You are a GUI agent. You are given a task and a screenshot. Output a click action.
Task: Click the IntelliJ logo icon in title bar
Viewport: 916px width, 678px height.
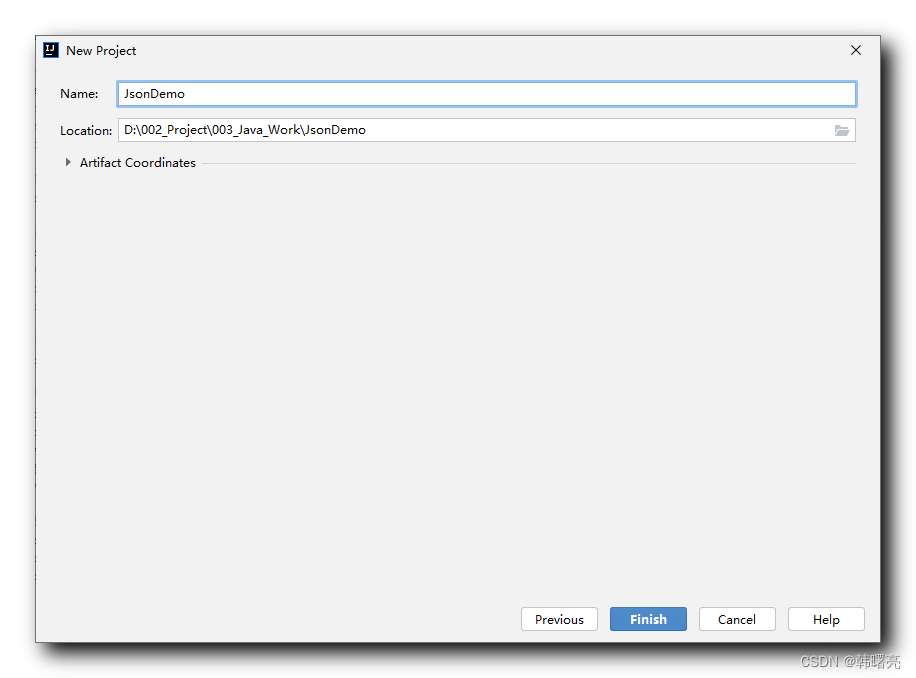[51, 50]
